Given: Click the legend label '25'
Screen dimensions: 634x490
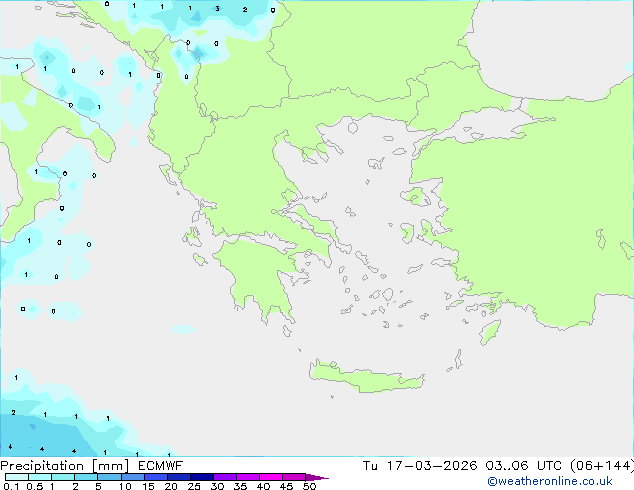Looking at the screenshot, I should (194, 486).
